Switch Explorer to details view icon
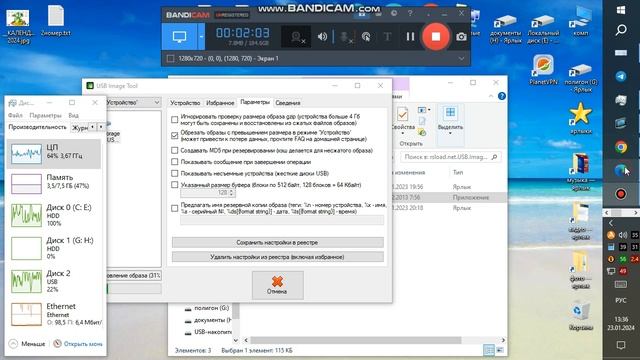This screenshot has height=360, width=640. (x=488, y=350)
